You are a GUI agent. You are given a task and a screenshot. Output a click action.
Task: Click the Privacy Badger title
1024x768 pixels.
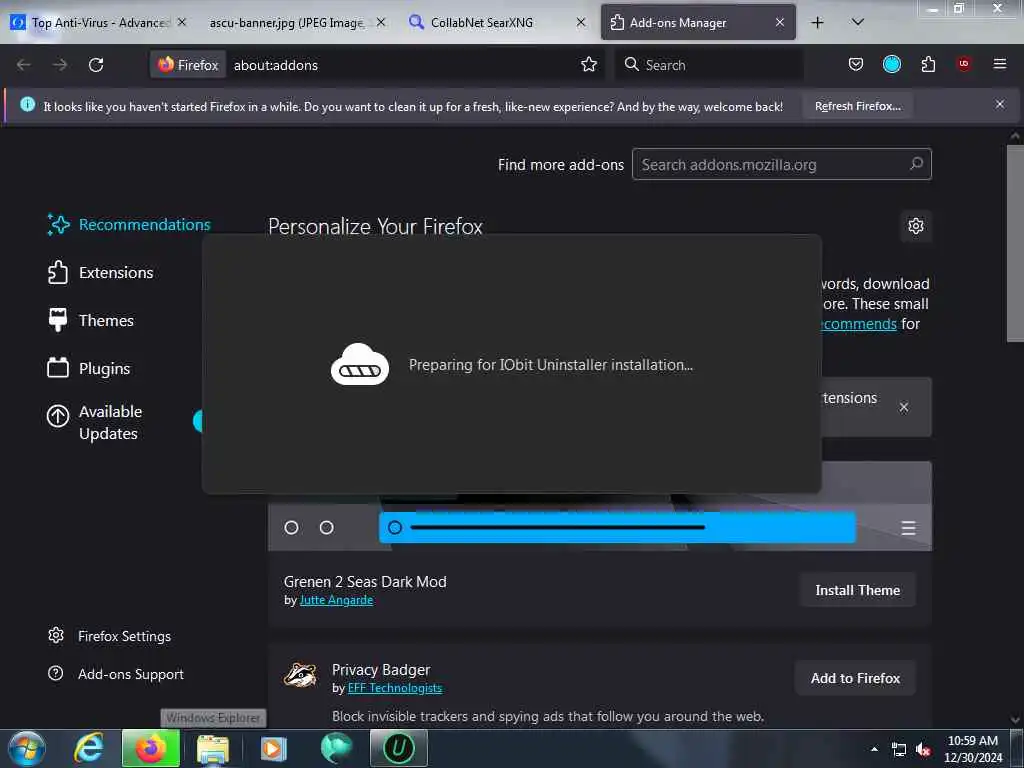coord(381,670)
